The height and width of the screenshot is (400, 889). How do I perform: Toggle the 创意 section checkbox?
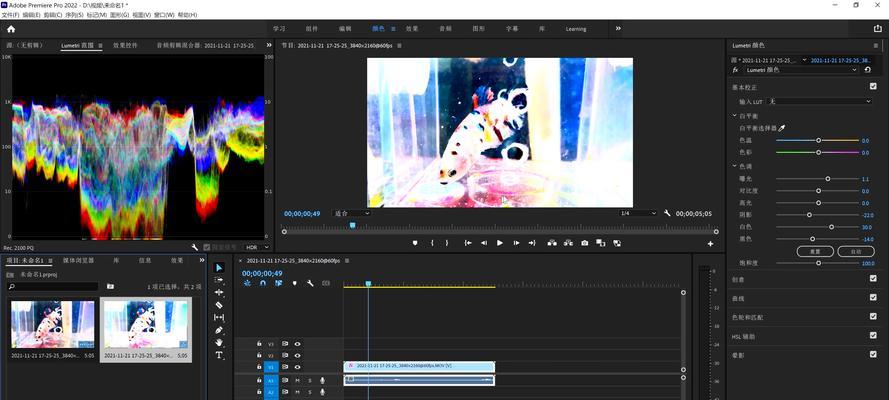click(873, 278)
